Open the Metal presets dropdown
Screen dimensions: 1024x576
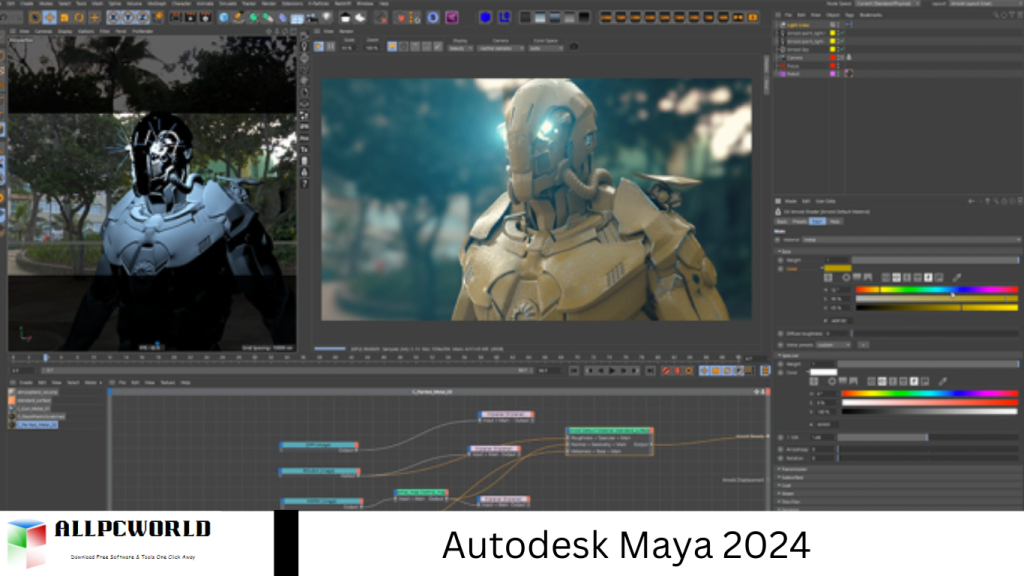834,345
